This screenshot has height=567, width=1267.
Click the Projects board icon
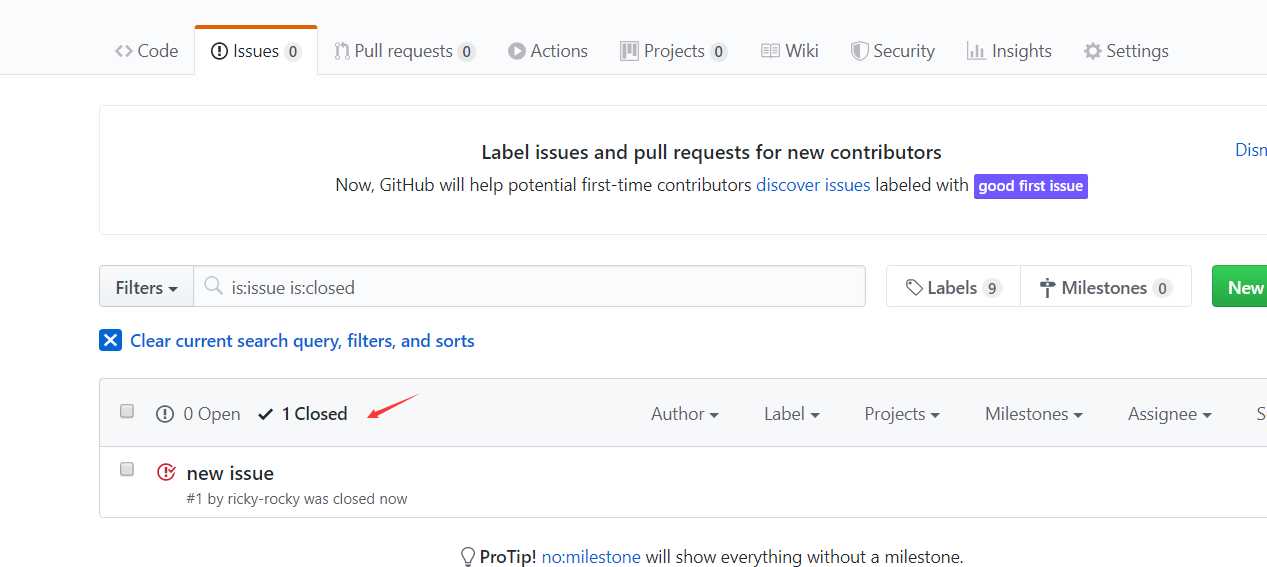[x=629, y=51]
